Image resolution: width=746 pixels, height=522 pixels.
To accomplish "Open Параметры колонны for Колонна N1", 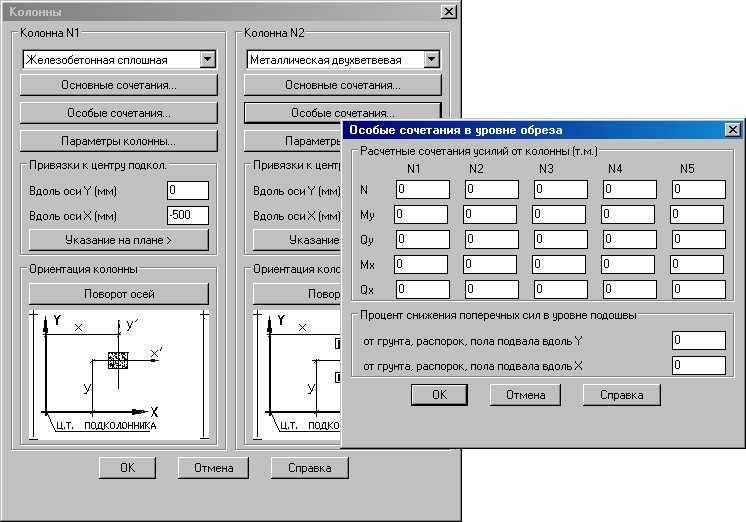I will click(118, 141).
